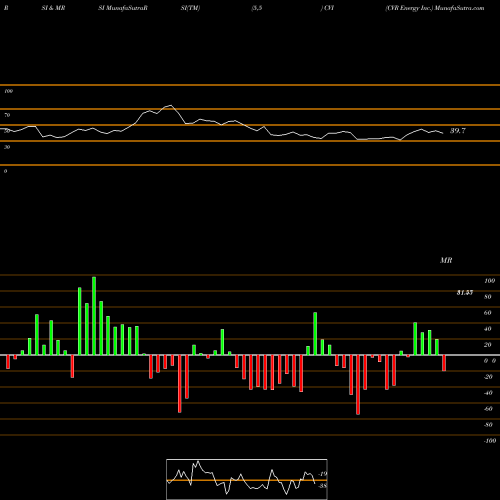Screen dimensions: 500x500
Task: Click the SI & MR header text
Action: tap(53, 8)
